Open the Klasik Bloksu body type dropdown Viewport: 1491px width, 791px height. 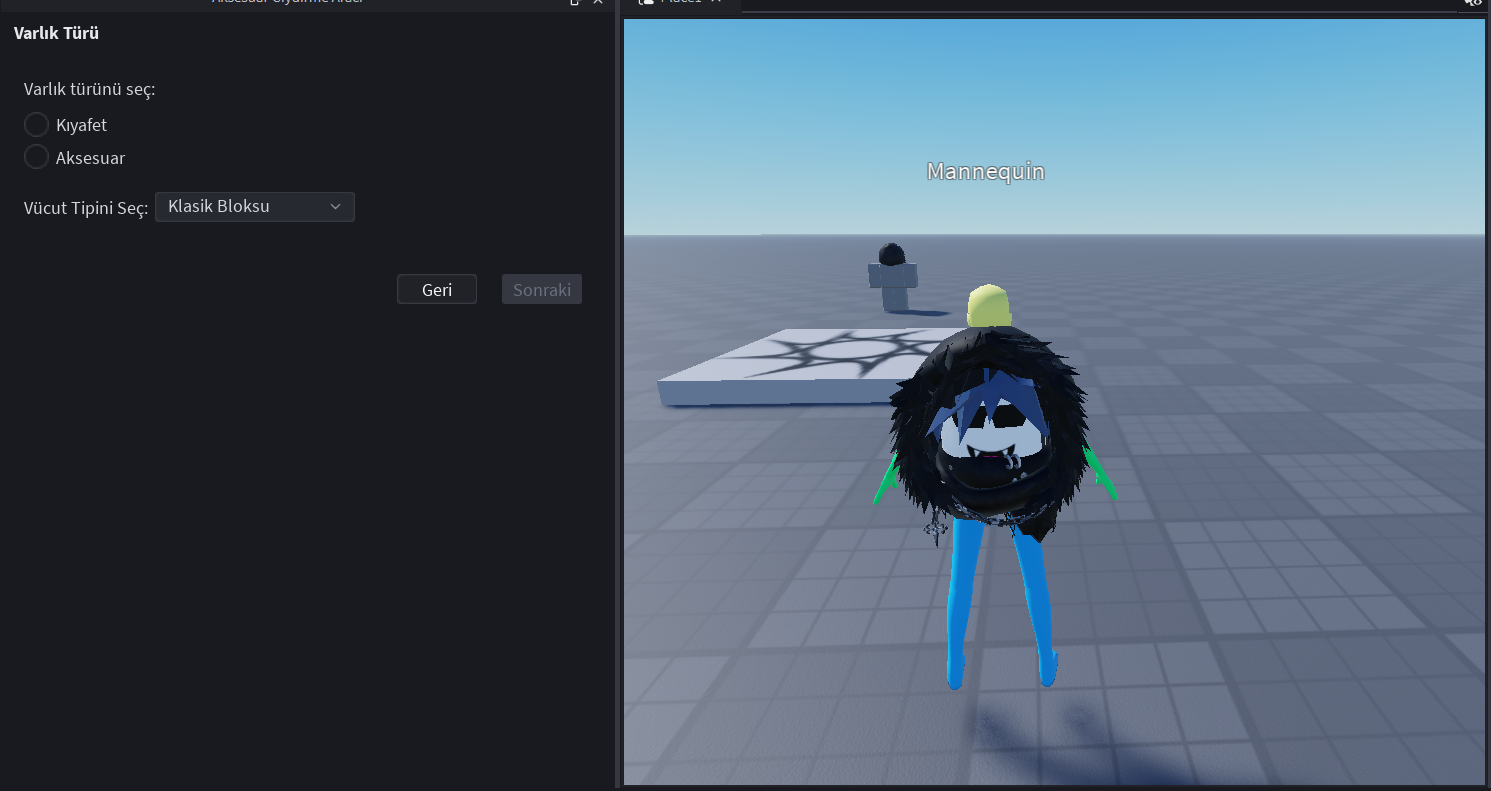pos(255,207)
